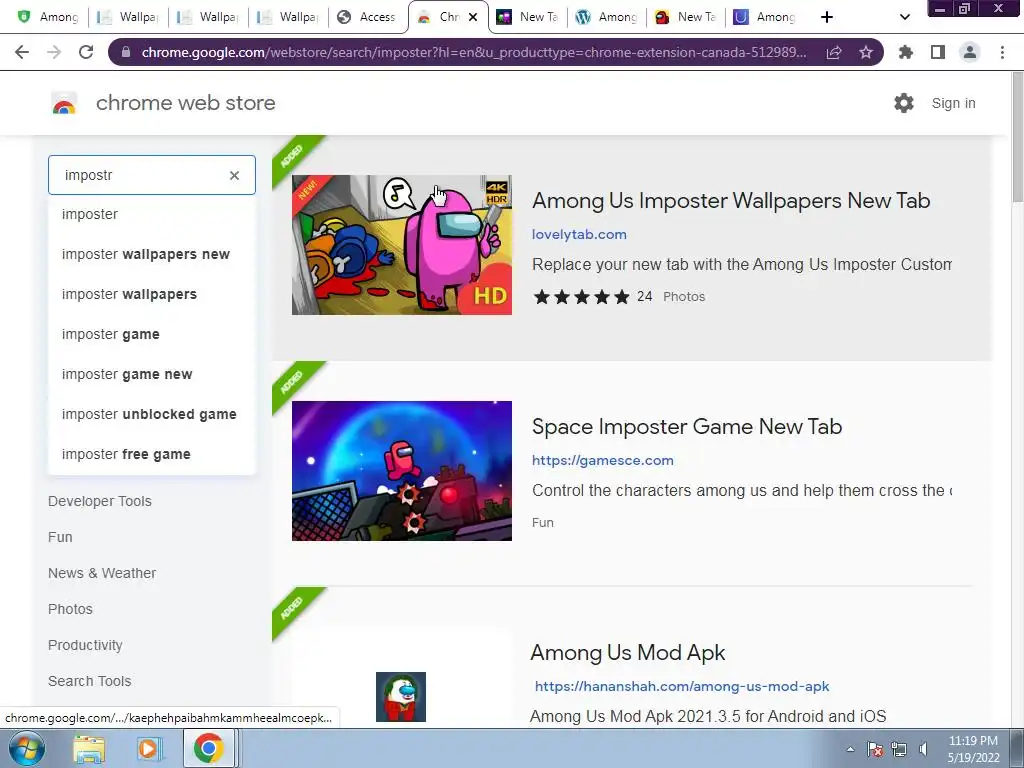The height and width of the screenshot is (768, 1024).
Task: Click Sign in
Action: [953, 103]
